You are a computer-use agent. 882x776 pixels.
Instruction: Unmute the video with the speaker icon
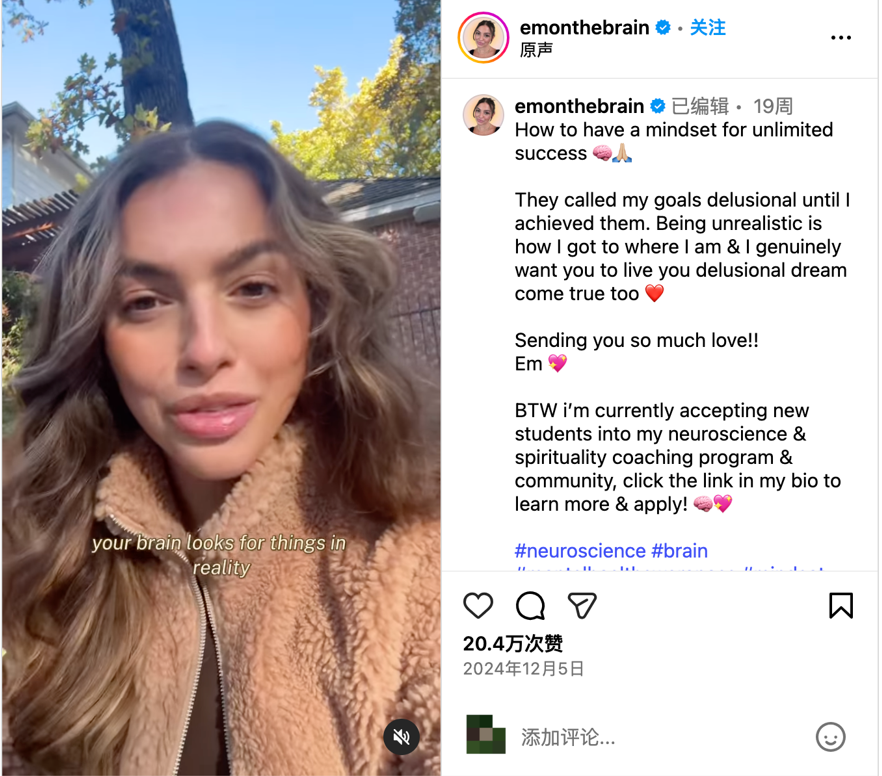[x=401, y=737]
